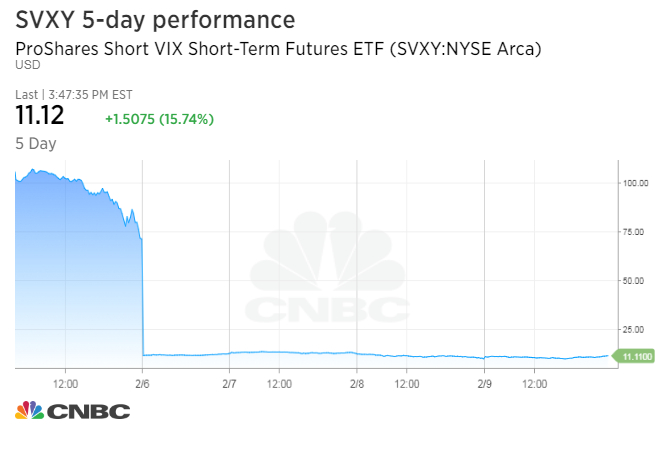Click the 2/9 date marker on the x-axis
This screenshot has width=670, height=450.
click(x=484, y=382)
